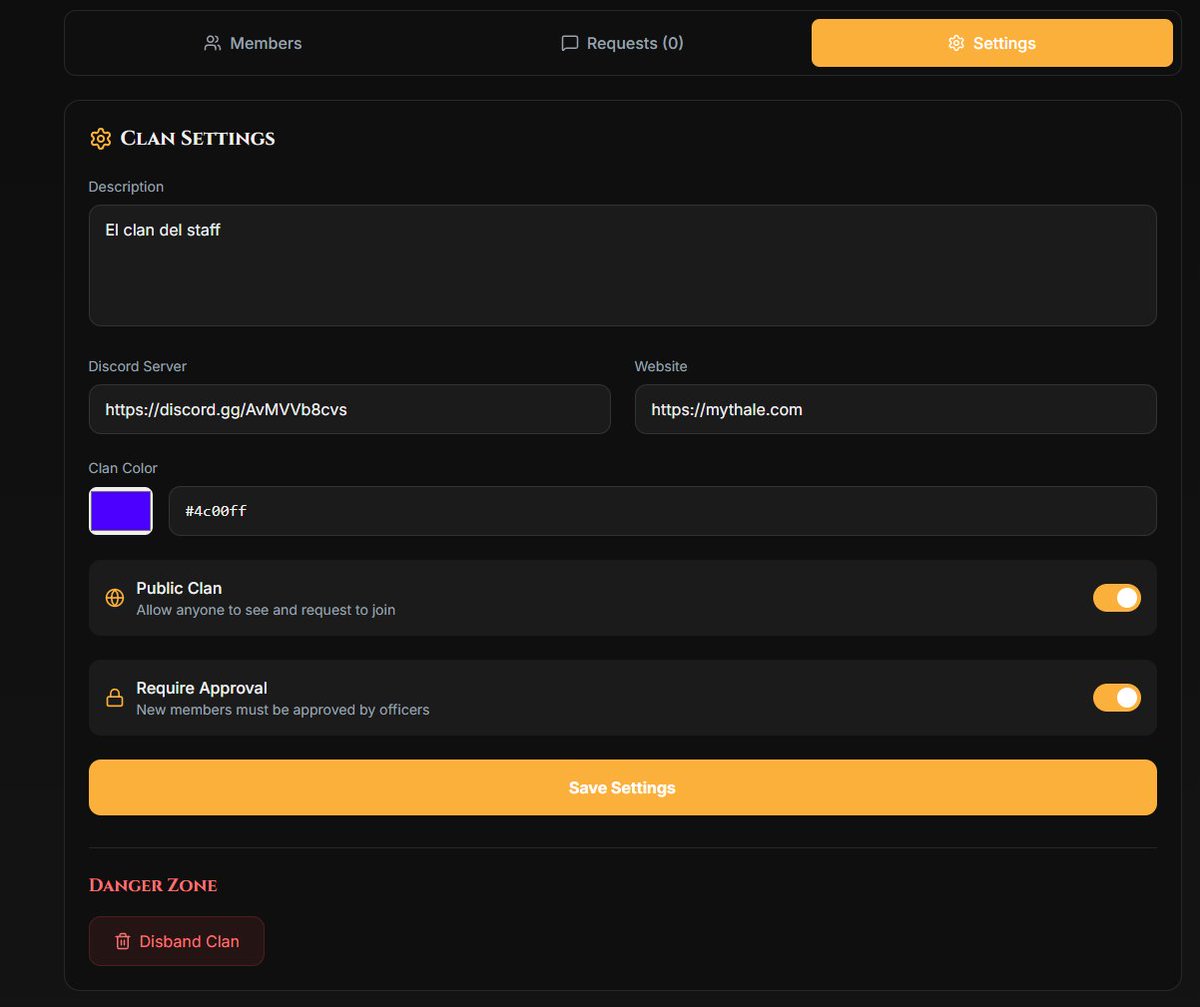Click the Clan Color label
Image resolution: width=1200 pixels, height=1007 pixels.
[123, 468]
